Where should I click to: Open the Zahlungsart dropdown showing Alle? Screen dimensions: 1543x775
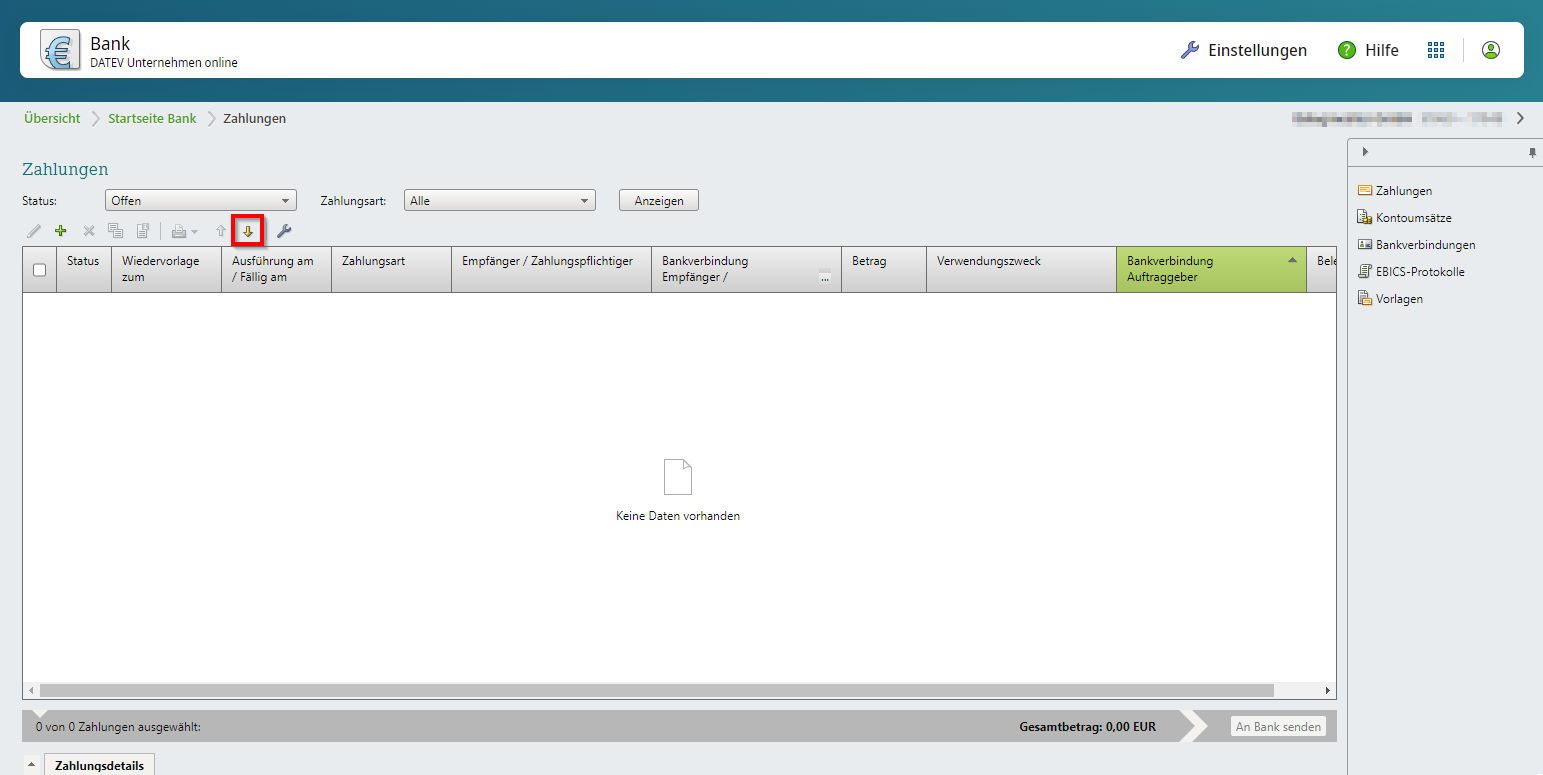499,200
